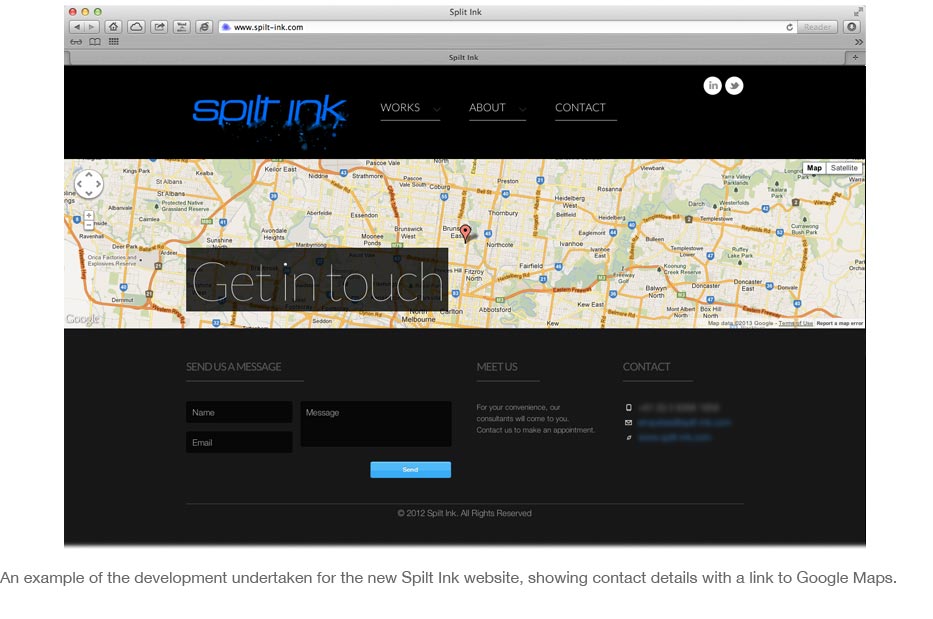
Task: Open the Home page toolbar button
Action: [114, 27]
